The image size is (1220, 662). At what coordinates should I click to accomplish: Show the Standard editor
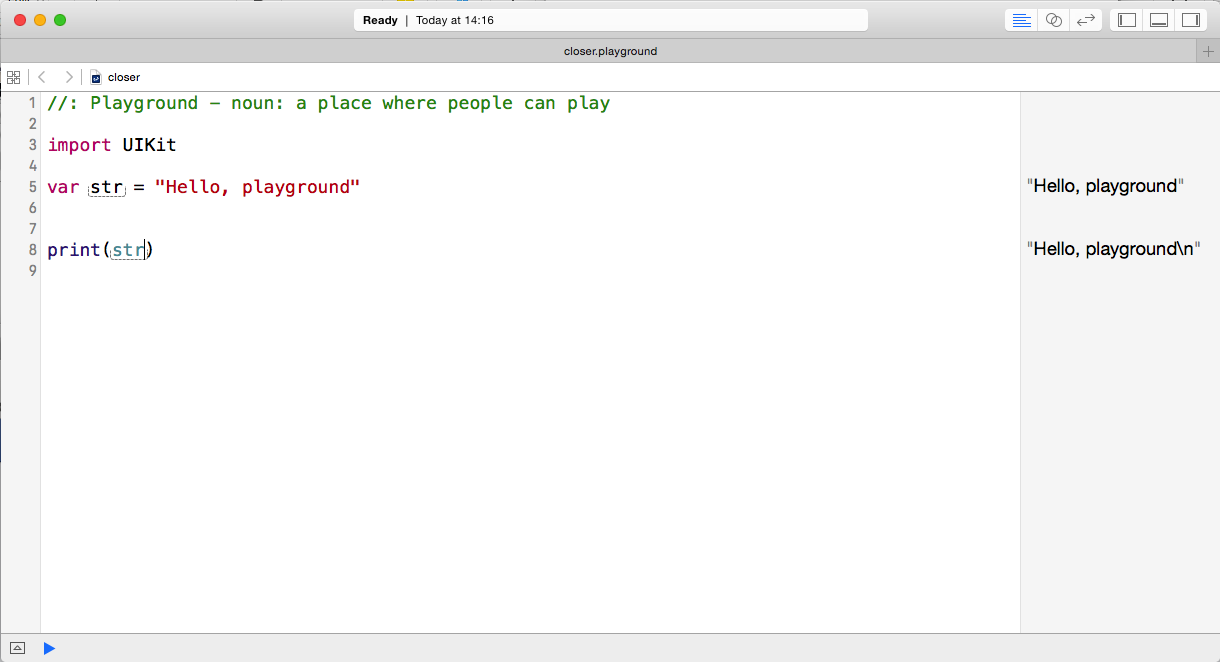[1021, 20]
